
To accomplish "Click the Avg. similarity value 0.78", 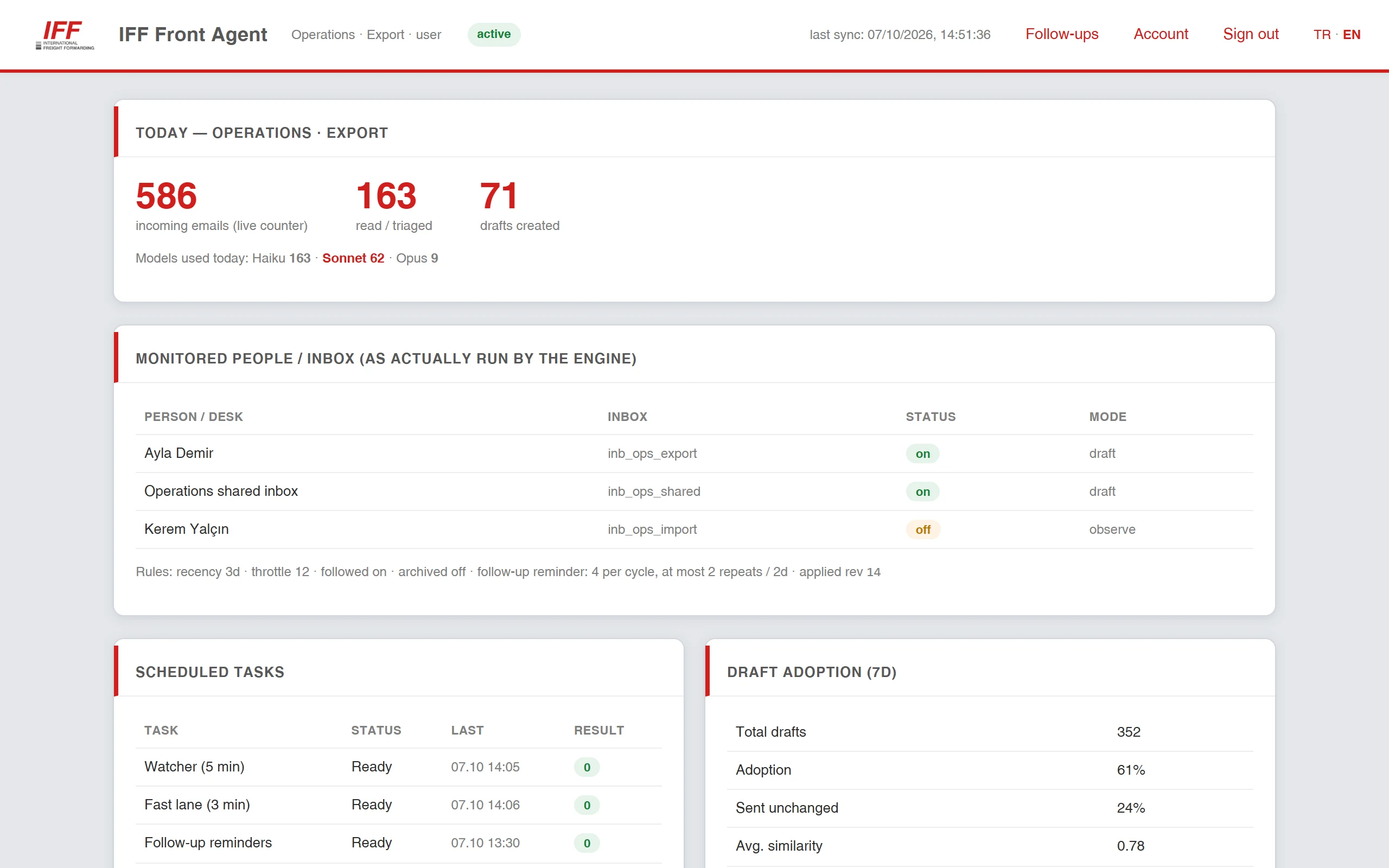I will pos(1130,846).
